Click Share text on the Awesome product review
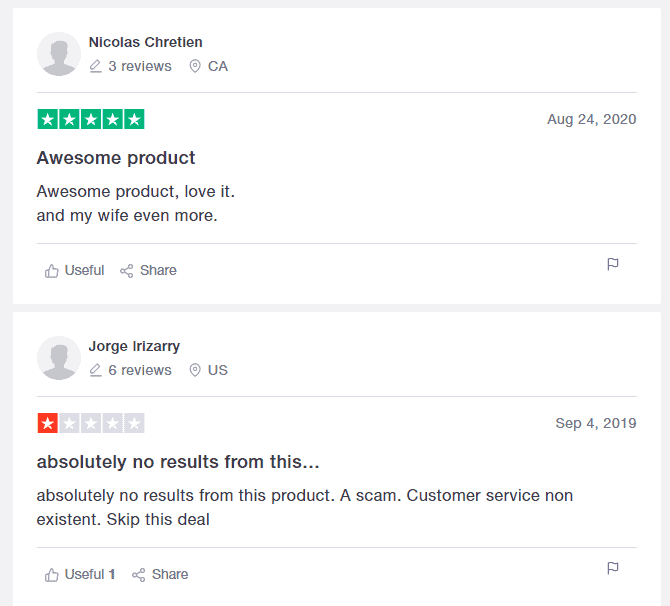 [x=158, y=271]
